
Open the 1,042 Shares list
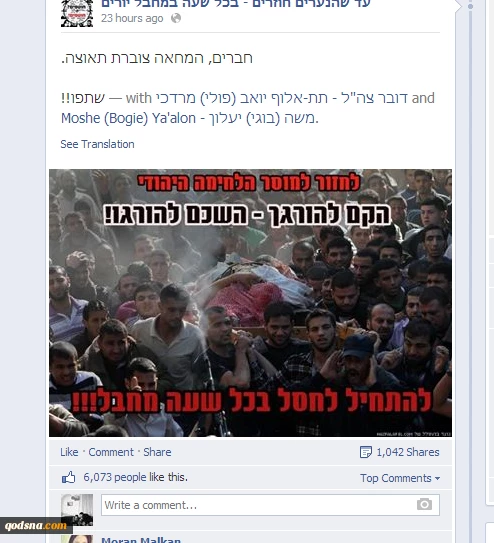(408, 452)
